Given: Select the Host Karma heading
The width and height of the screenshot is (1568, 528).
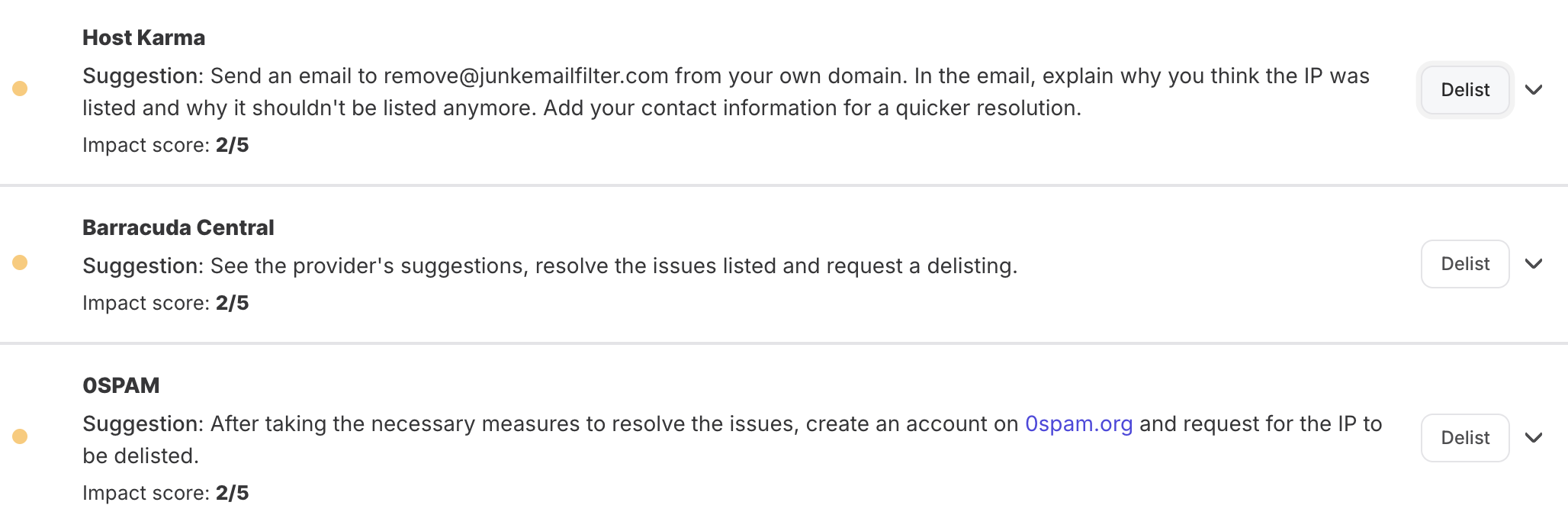Looking at the screenshot, I should click(x=143, y=38).
